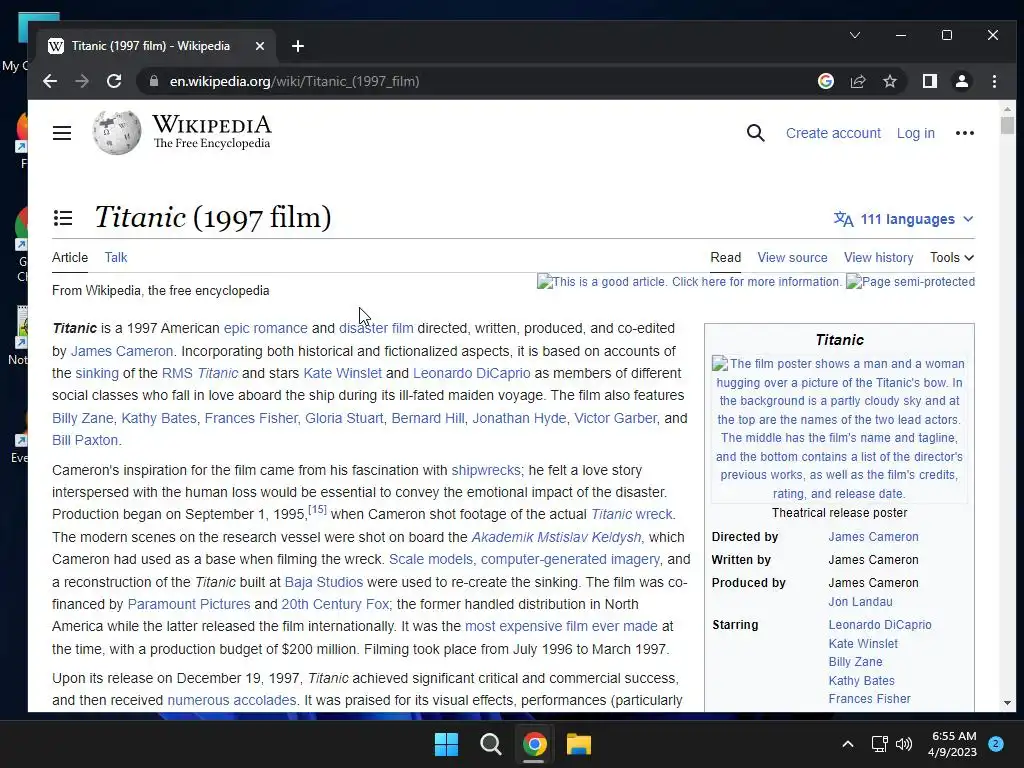The height and width of the screenshot is (768, 1024).
Task: Open Chrome side panel
Action: pyautogui.click(x=929, y=81)
